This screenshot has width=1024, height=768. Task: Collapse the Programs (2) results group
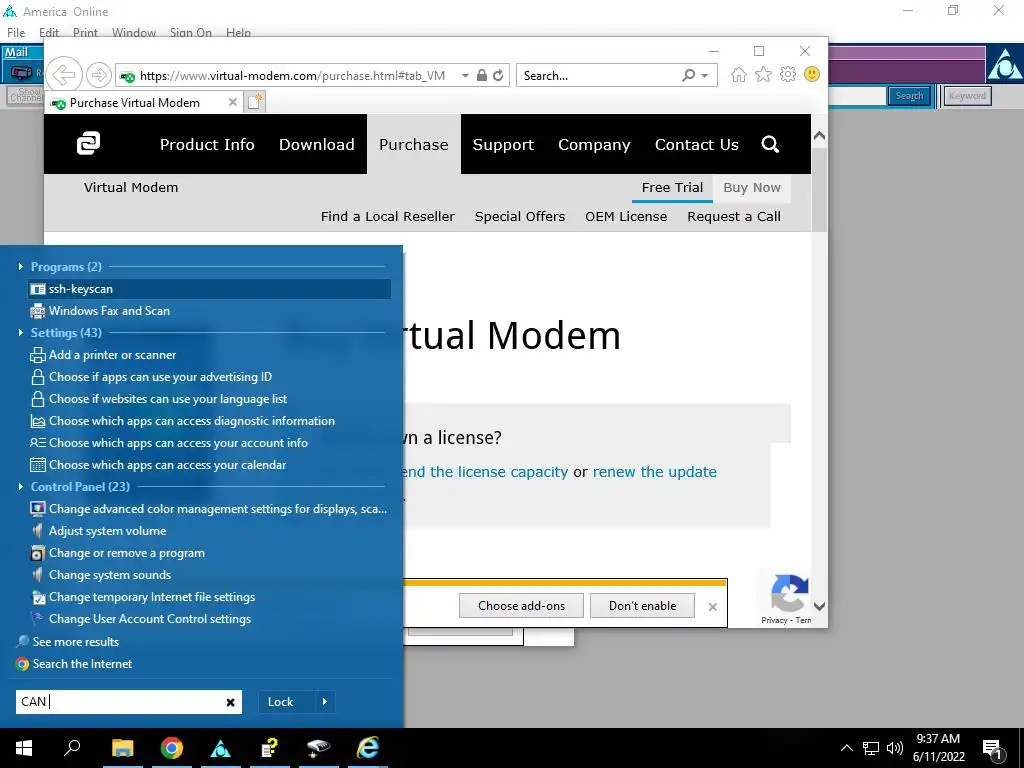[21, 266]
